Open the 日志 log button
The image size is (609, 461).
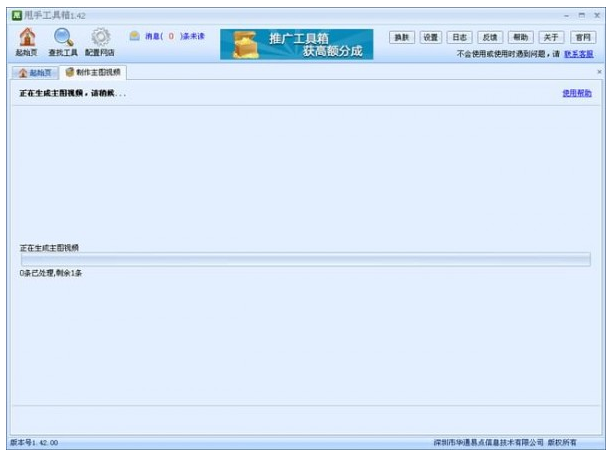[x=459, y=37]
